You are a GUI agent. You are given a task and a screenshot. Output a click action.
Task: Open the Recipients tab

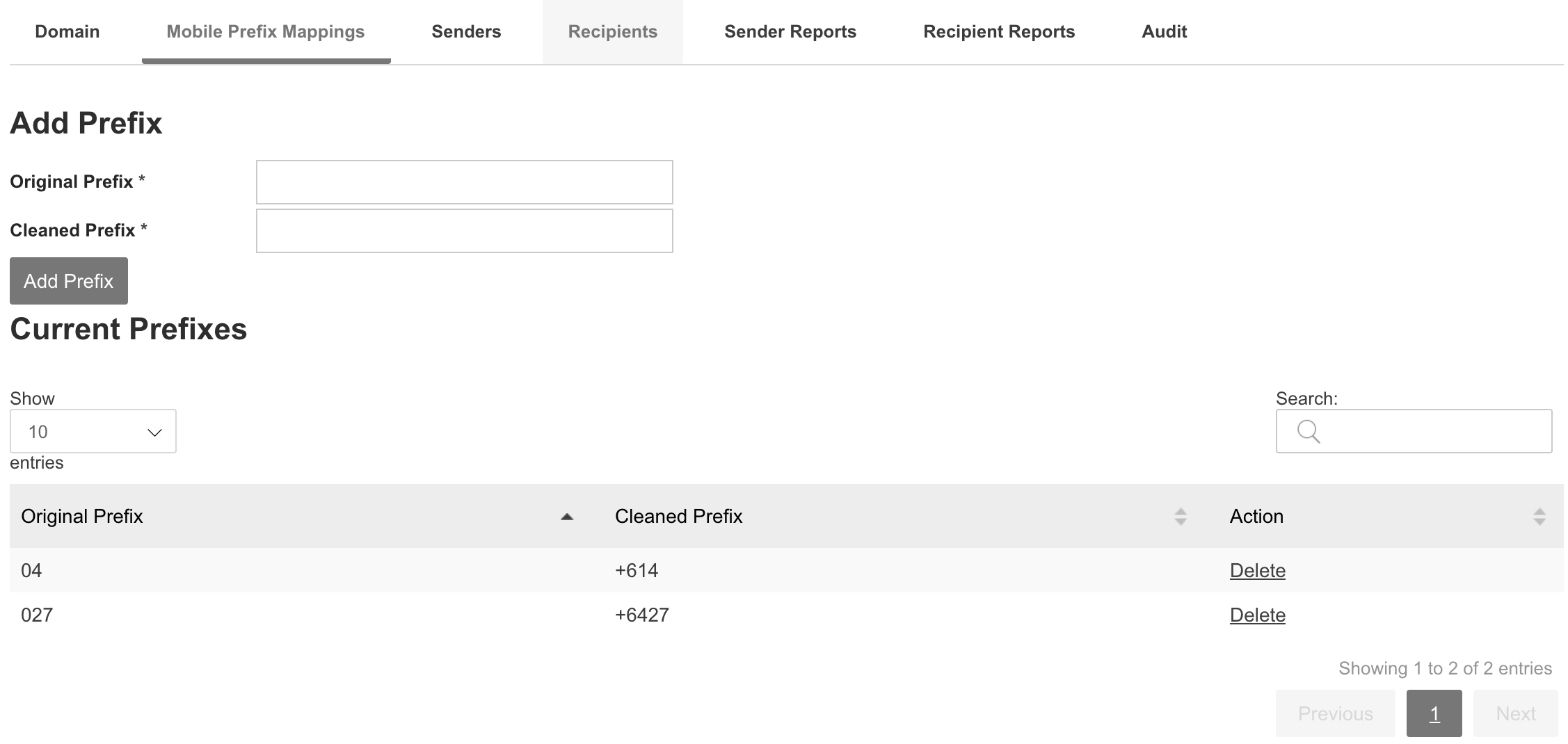pos(613,32)
